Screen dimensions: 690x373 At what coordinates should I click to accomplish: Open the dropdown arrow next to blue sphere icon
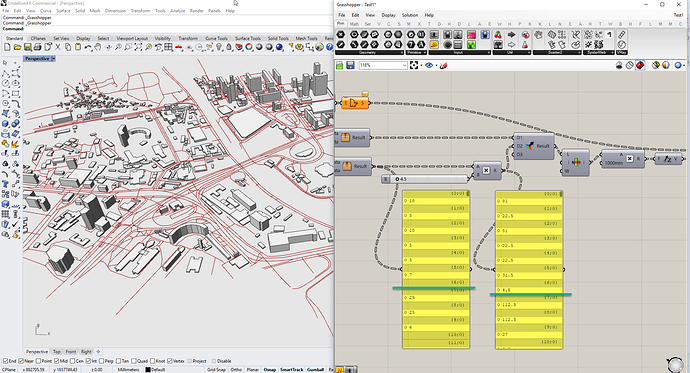[685, 66]
